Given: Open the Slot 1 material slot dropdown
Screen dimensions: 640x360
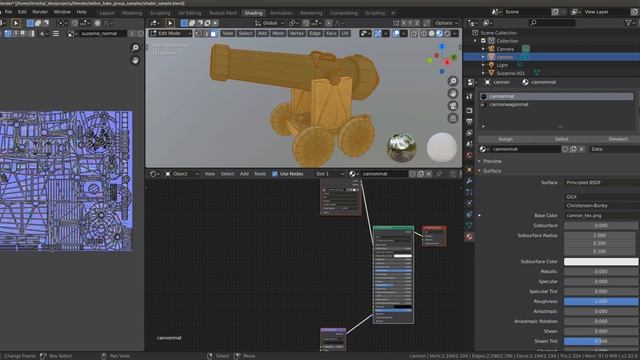Looking at the screenshot, I should [x=330, y=174].
